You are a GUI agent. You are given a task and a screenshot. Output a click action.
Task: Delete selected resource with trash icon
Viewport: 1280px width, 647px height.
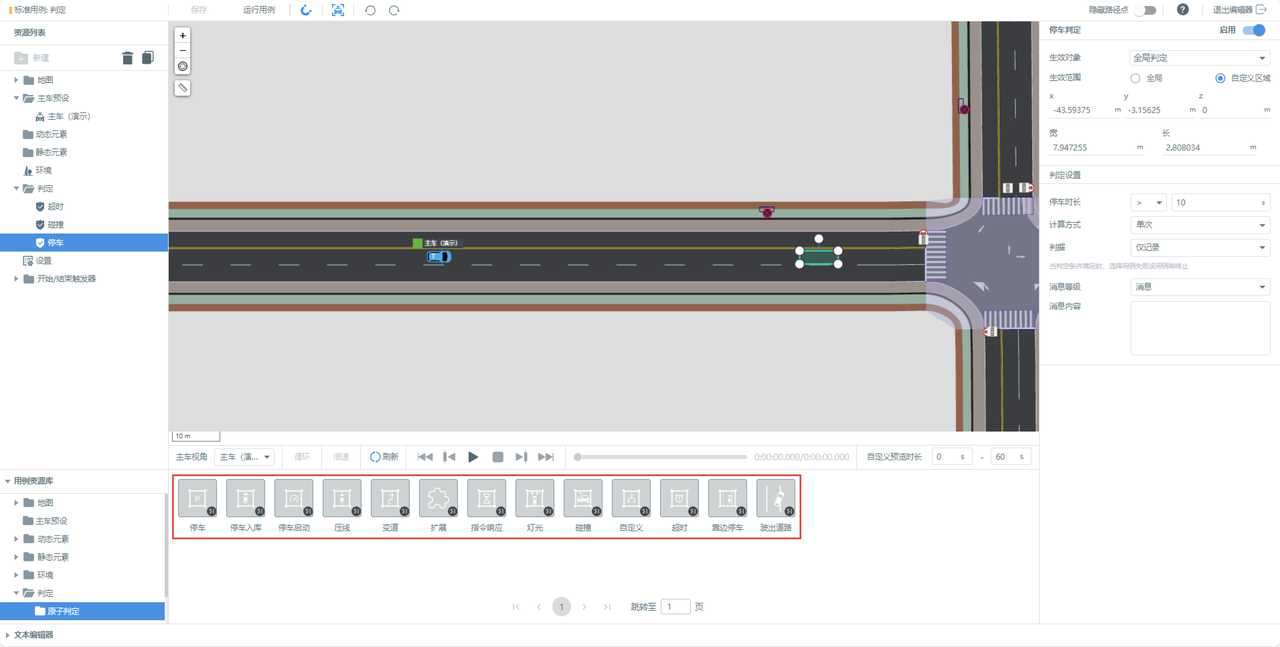[x=127, y=58]
